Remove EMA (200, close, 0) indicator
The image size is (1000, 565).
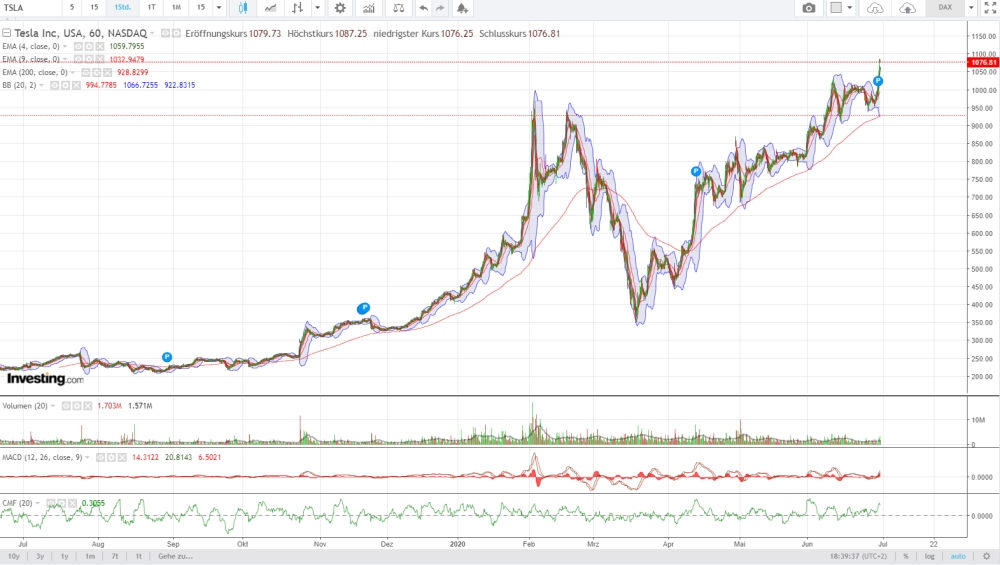(x=107, y=72)
